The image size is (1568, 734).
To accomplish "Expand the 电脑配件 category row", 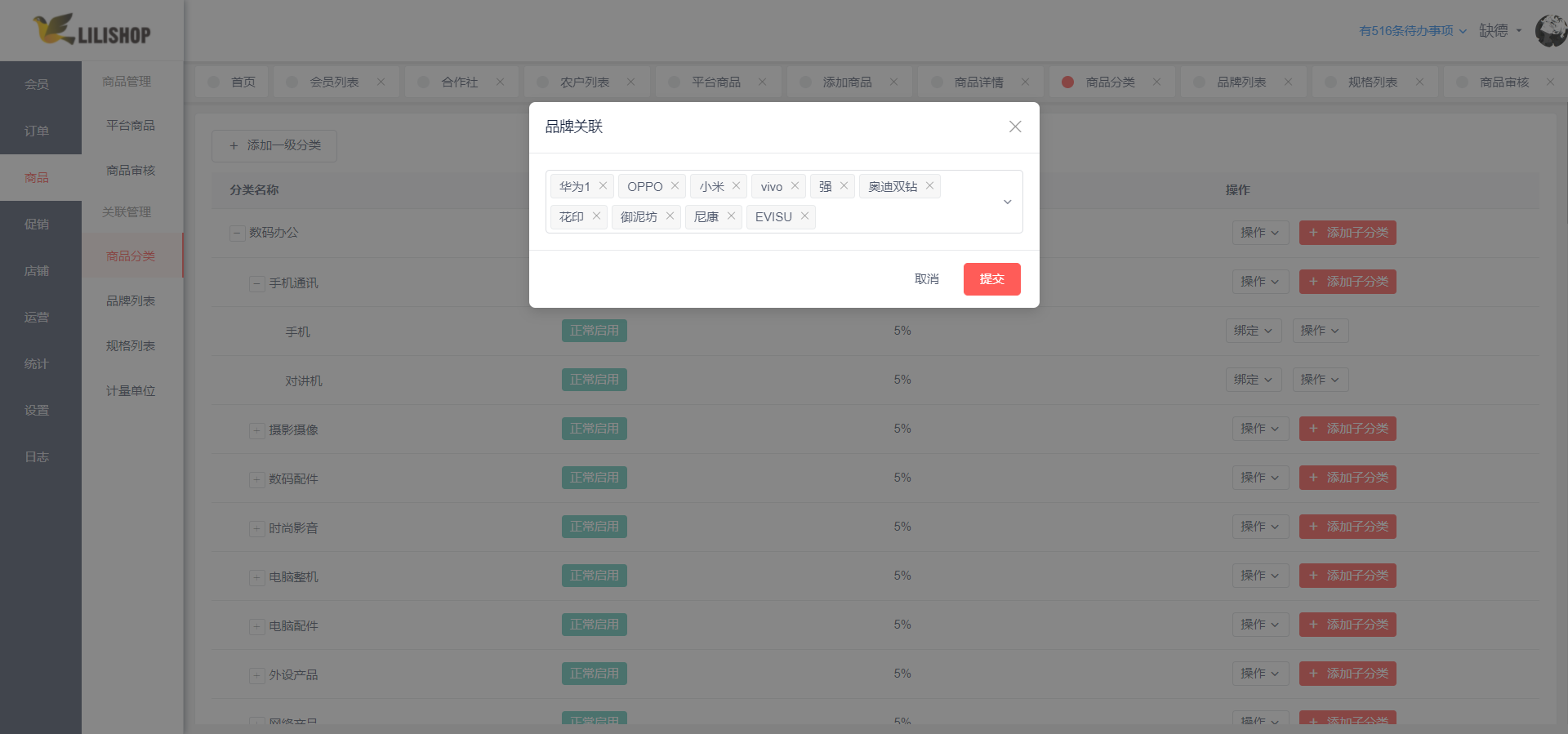I will [256, 626].
